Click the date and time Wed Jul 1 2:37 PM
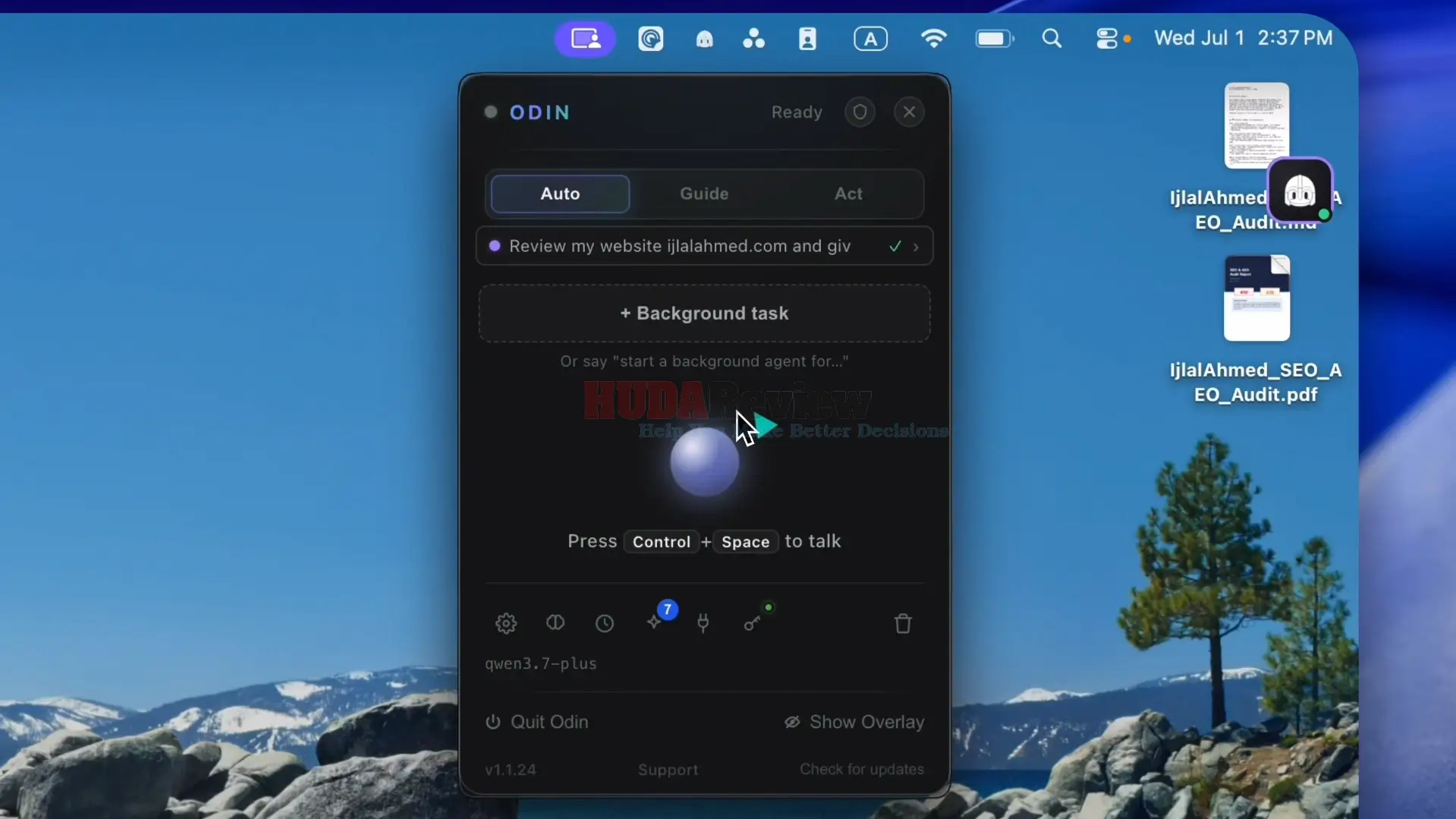1456x819 pixels. coord(1243,38)
